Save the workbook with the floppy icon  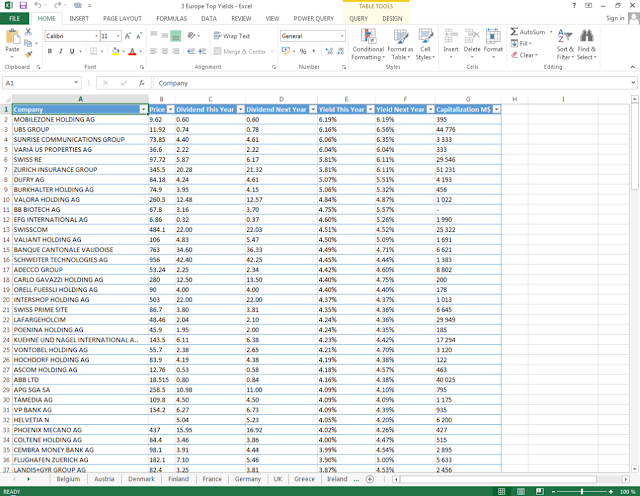coord(23,6)
